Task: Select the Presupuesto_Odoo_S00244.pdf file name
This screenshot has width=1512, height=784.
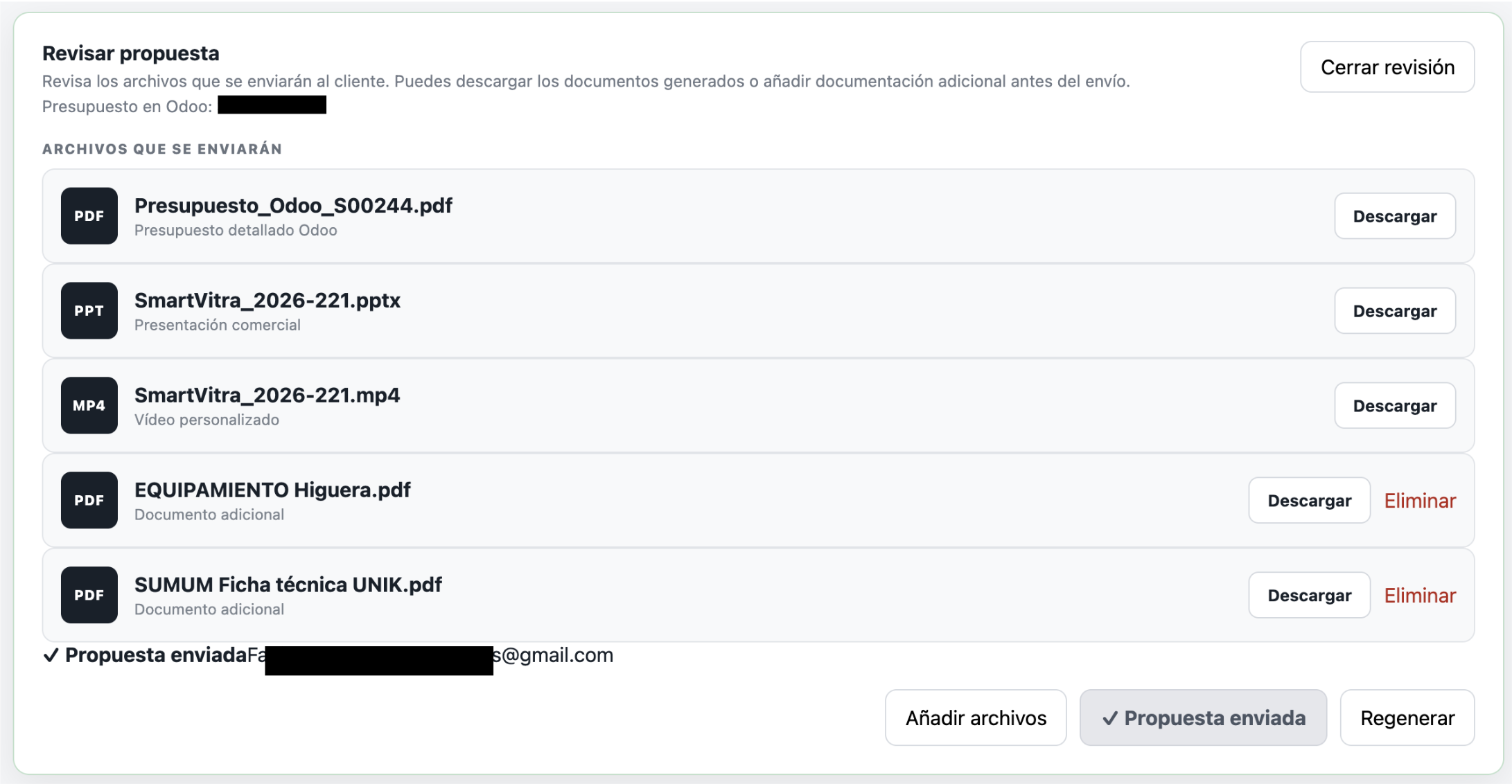Action: [293, 206]
